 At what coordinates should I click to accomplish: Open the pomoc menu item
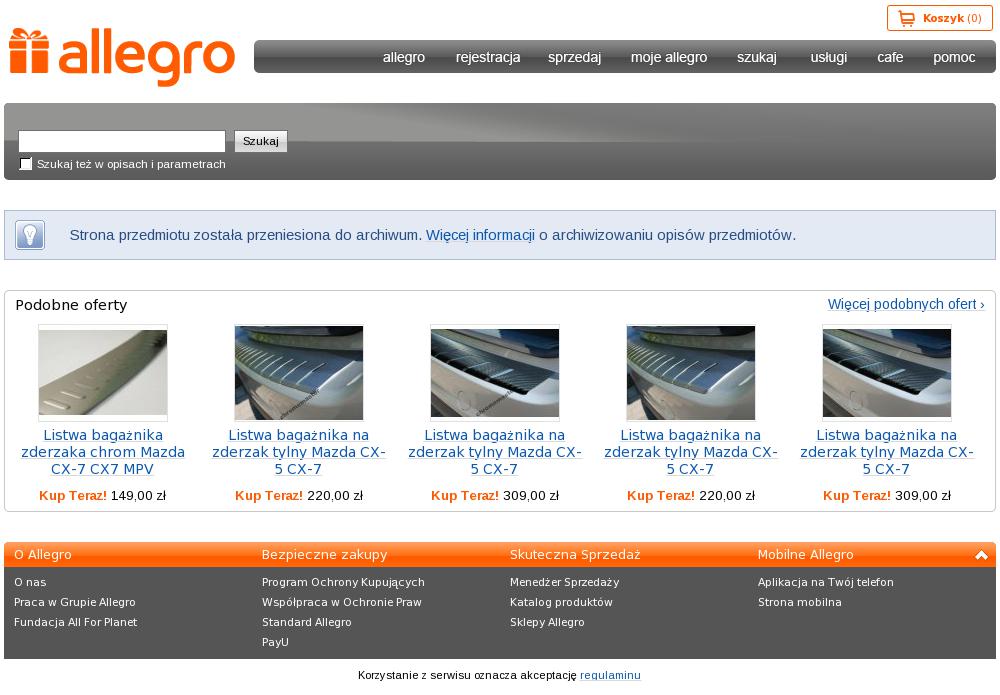(954, 57)
